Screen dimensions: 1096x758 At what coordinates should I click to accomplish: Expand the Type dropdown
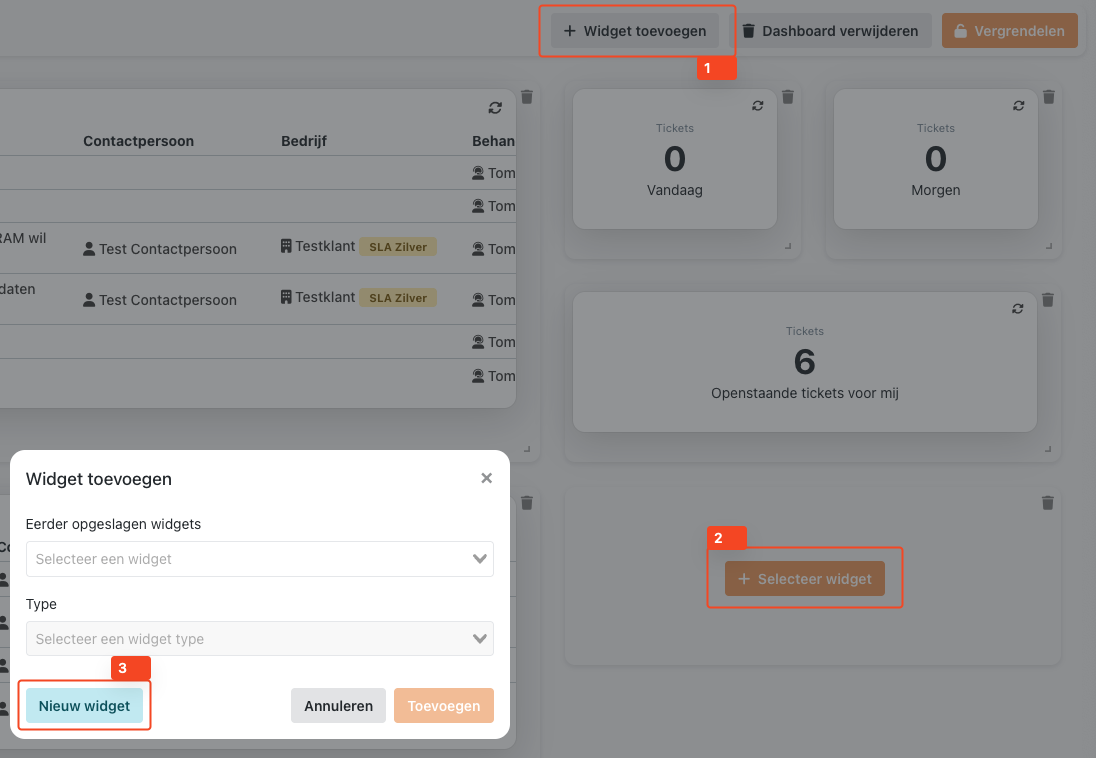point(259,639)
